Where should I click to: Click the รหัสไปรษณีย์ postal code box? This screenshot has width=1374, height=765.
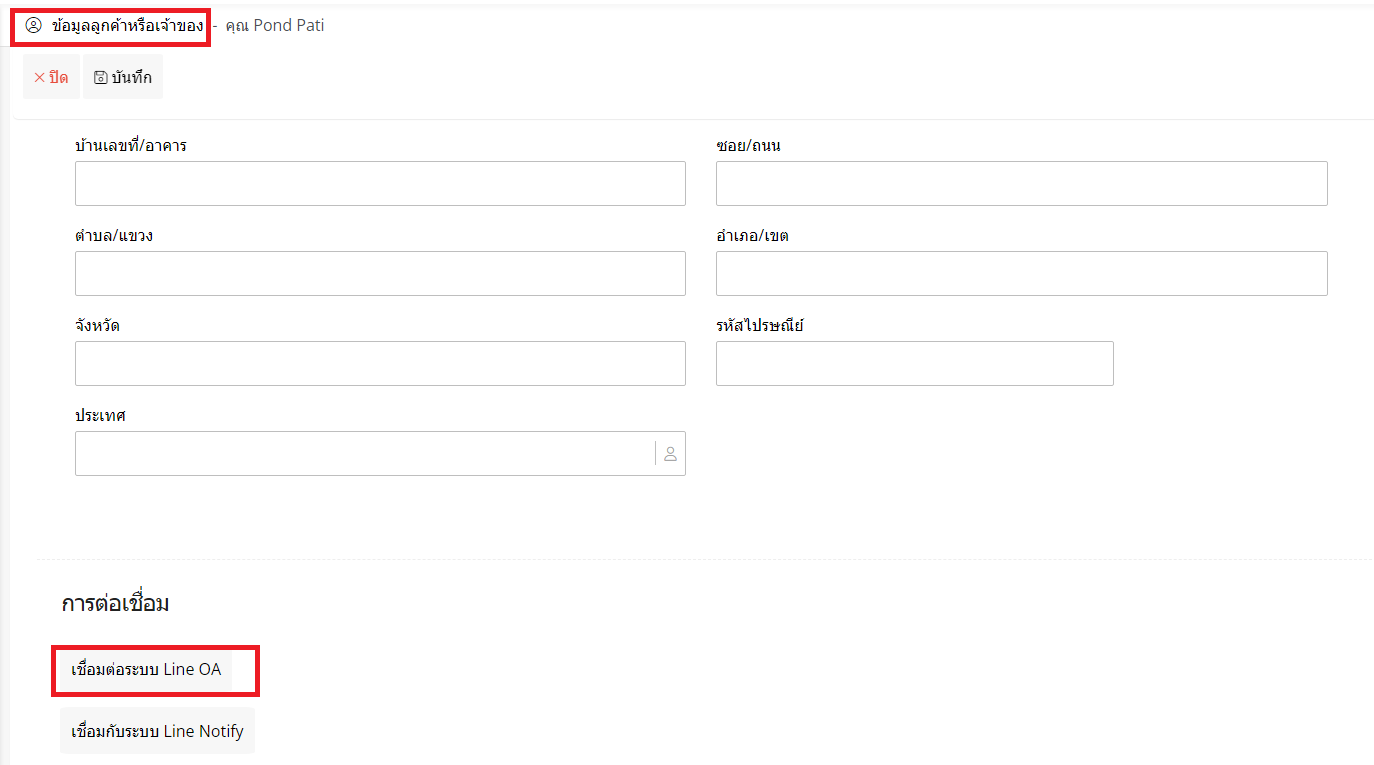(x=914, y=364)
